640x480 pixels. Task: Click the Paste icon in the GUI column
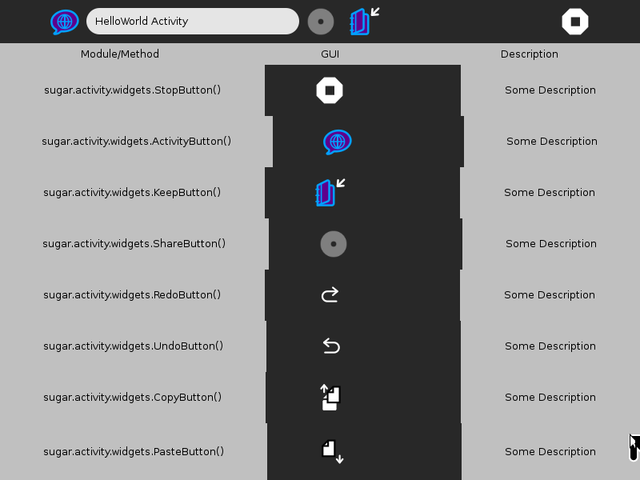coord(332,451)
